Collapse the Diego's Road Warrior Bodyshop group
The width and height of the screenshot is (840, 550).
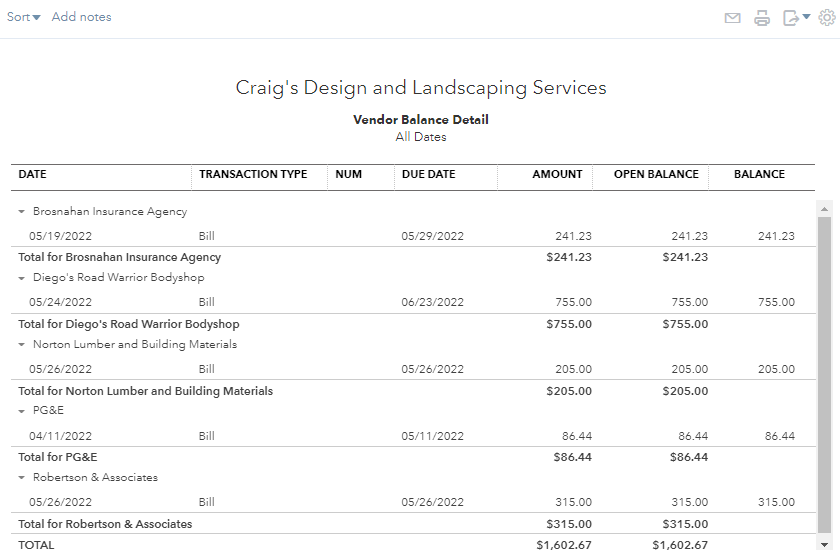click(21, 278)
